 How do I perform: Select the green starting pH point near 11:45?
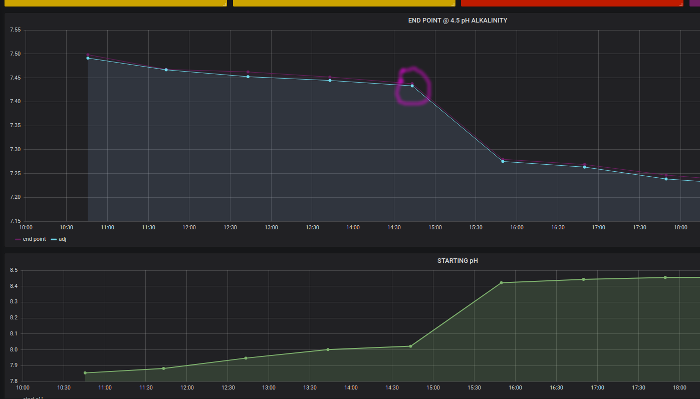click(x=163, y=369)
